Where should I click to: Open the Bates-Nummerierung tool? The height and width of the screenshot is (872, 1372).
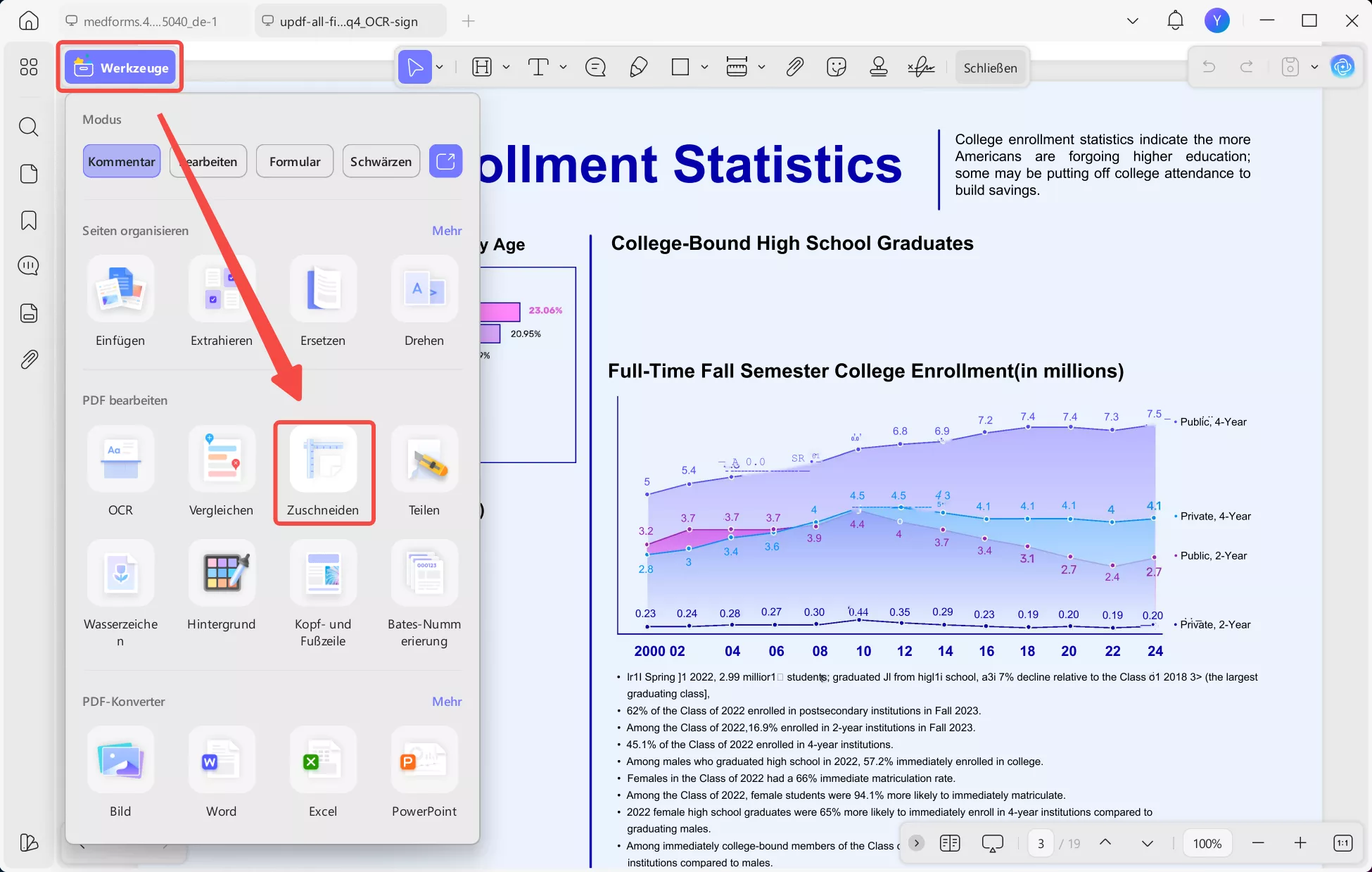click(x=424, y=574)
